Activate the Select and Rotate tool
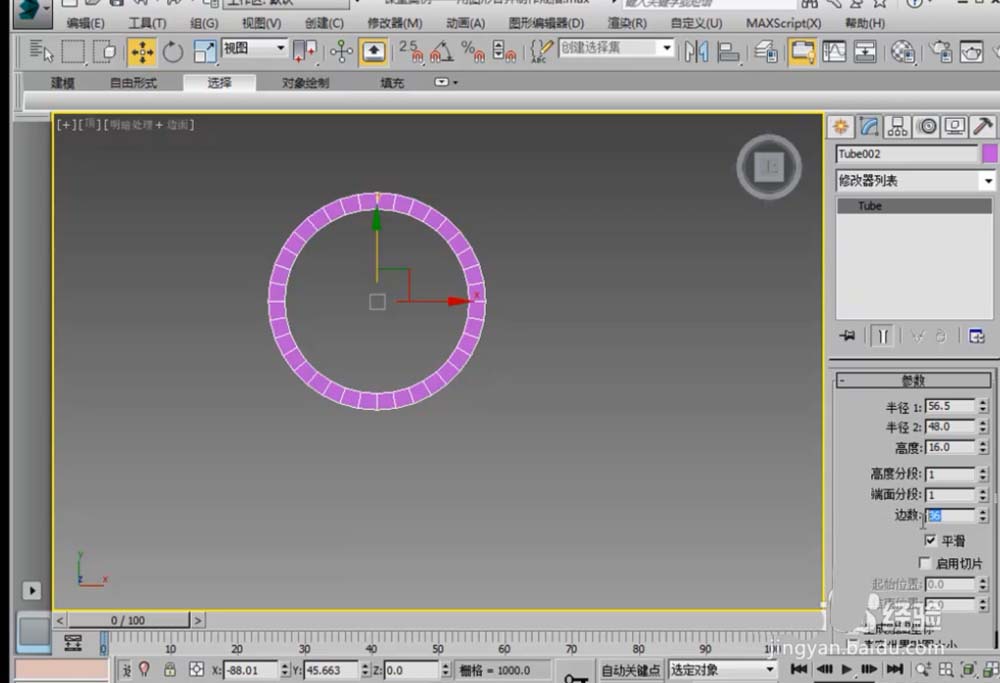The image size is (1000, 683). click(x=173, y=52)
